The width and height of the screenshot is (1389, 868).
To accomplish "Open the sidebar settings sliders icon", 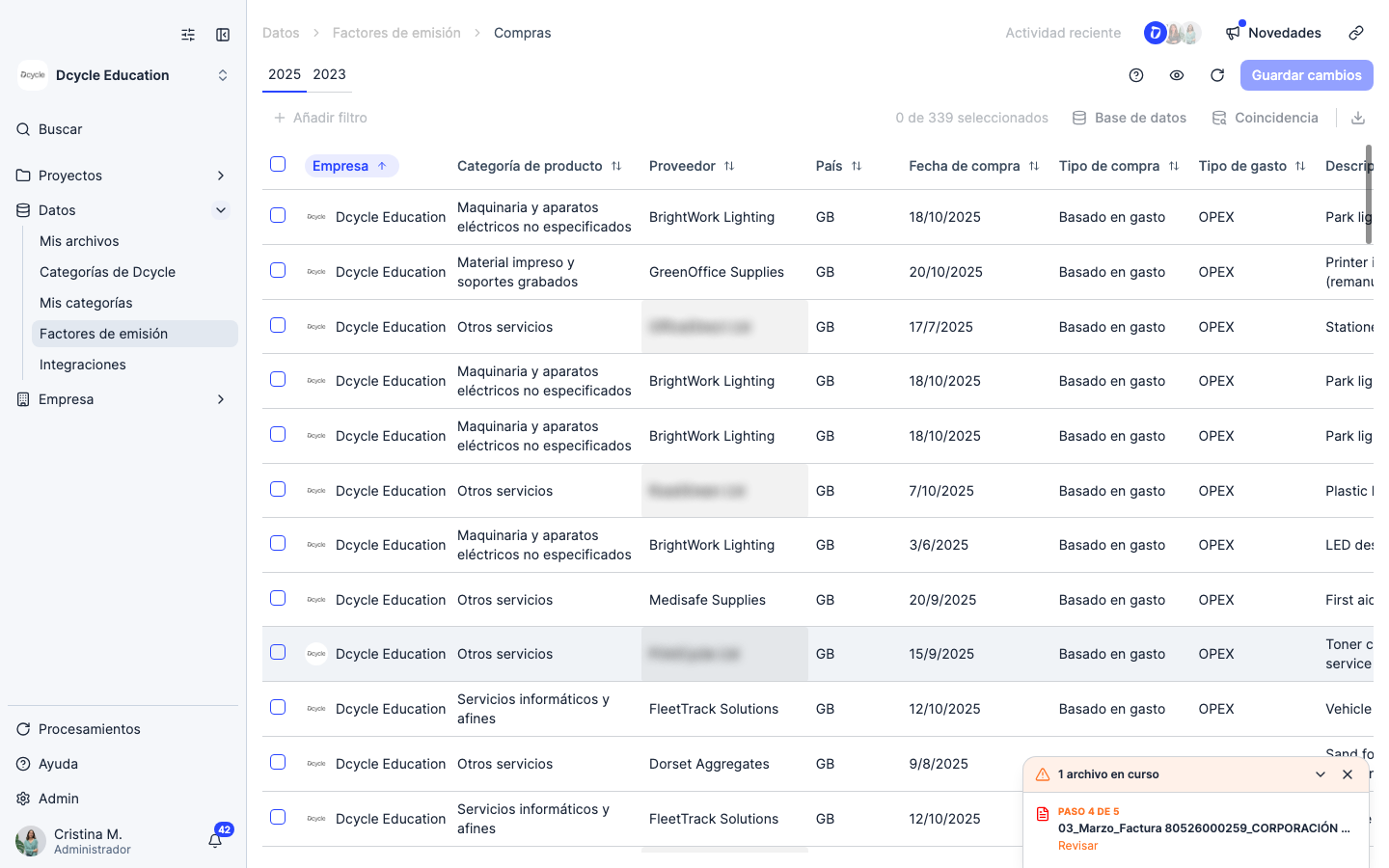I will (188, 35).
